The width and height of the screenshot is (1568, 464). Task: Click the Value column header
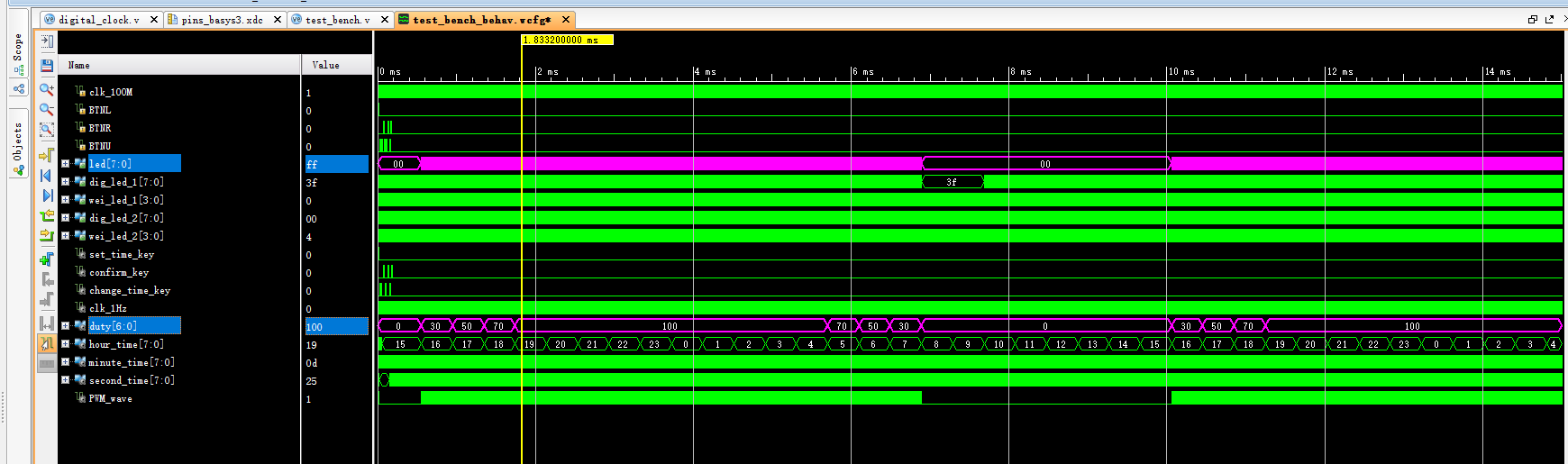click(x=336, y=65)
